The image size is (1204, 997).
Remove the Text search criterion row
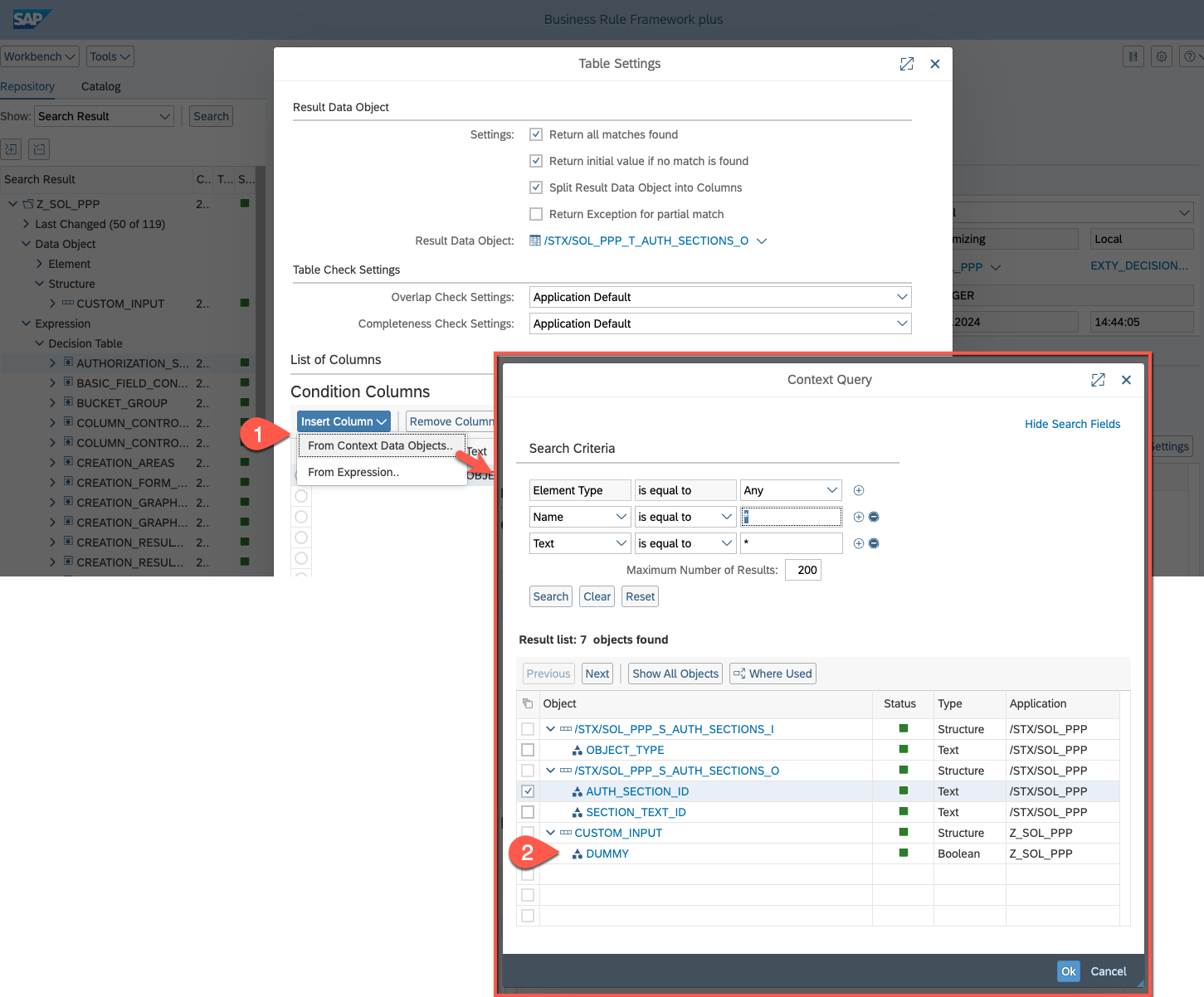(874, 544)
